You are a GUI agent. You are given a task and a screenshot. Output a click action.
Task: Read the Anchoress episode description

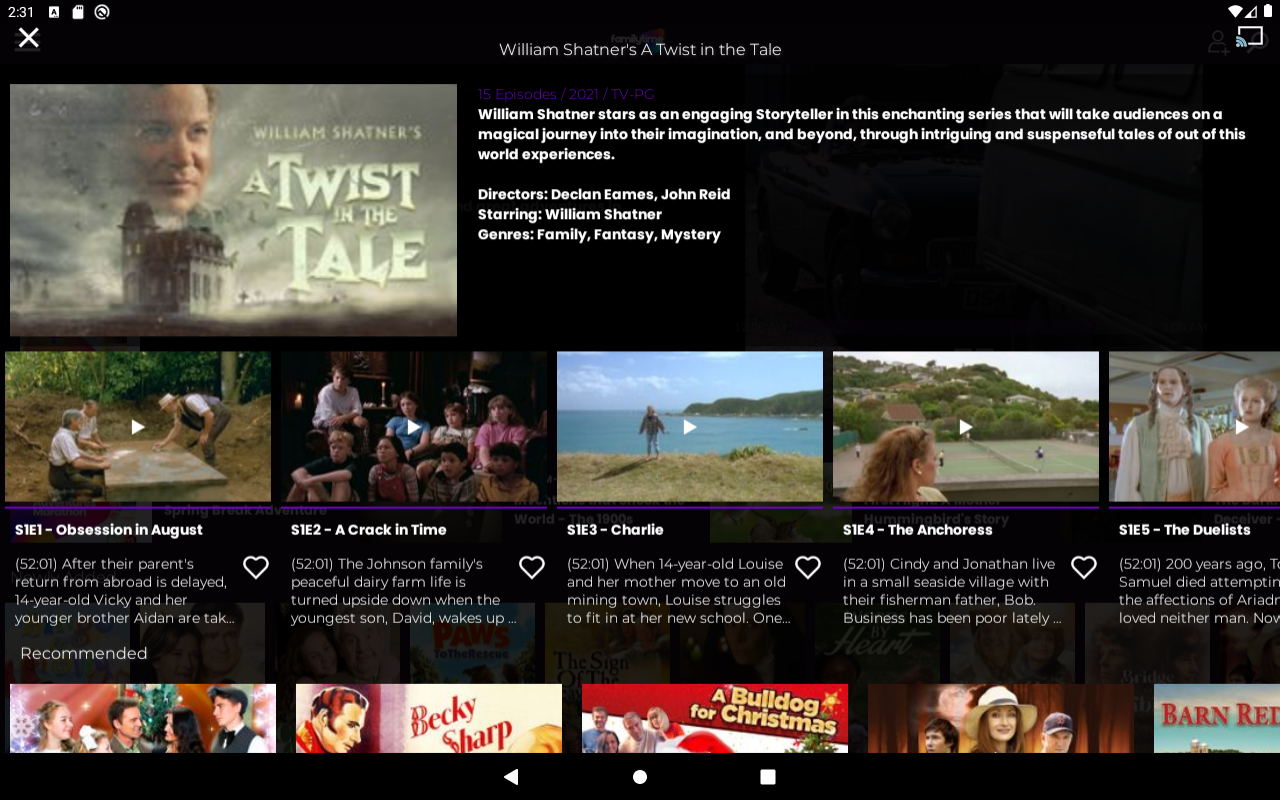[953, 591]
